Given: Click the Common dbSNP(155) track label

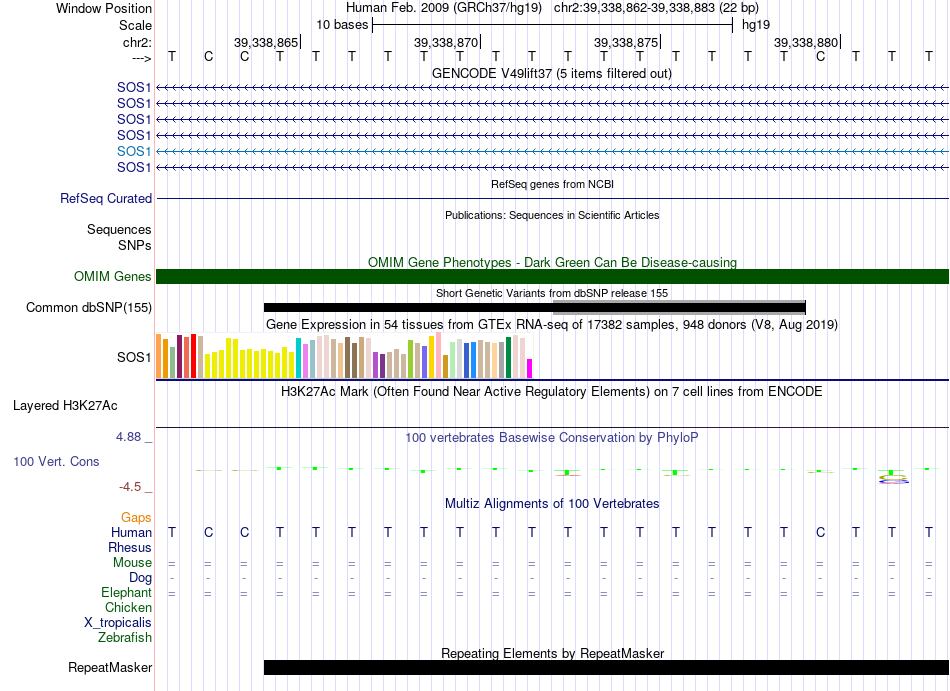Looking at the screenshot, I should click(88, 308).
